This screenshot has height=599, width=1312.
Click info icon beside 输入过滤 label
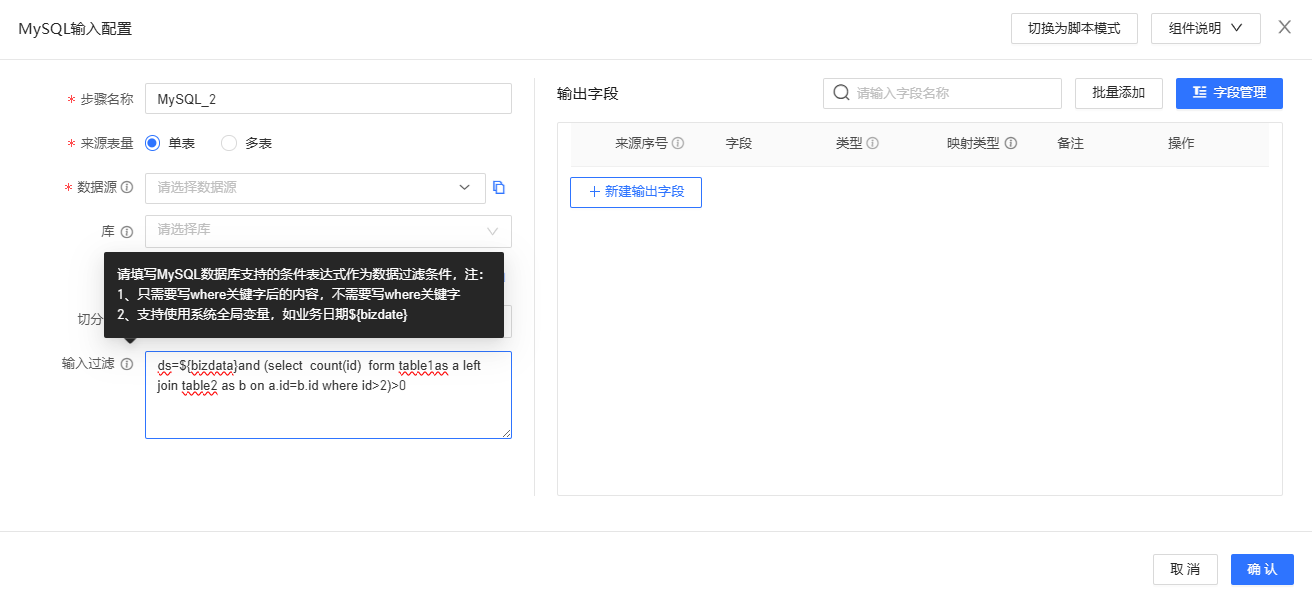click(127, 364)
